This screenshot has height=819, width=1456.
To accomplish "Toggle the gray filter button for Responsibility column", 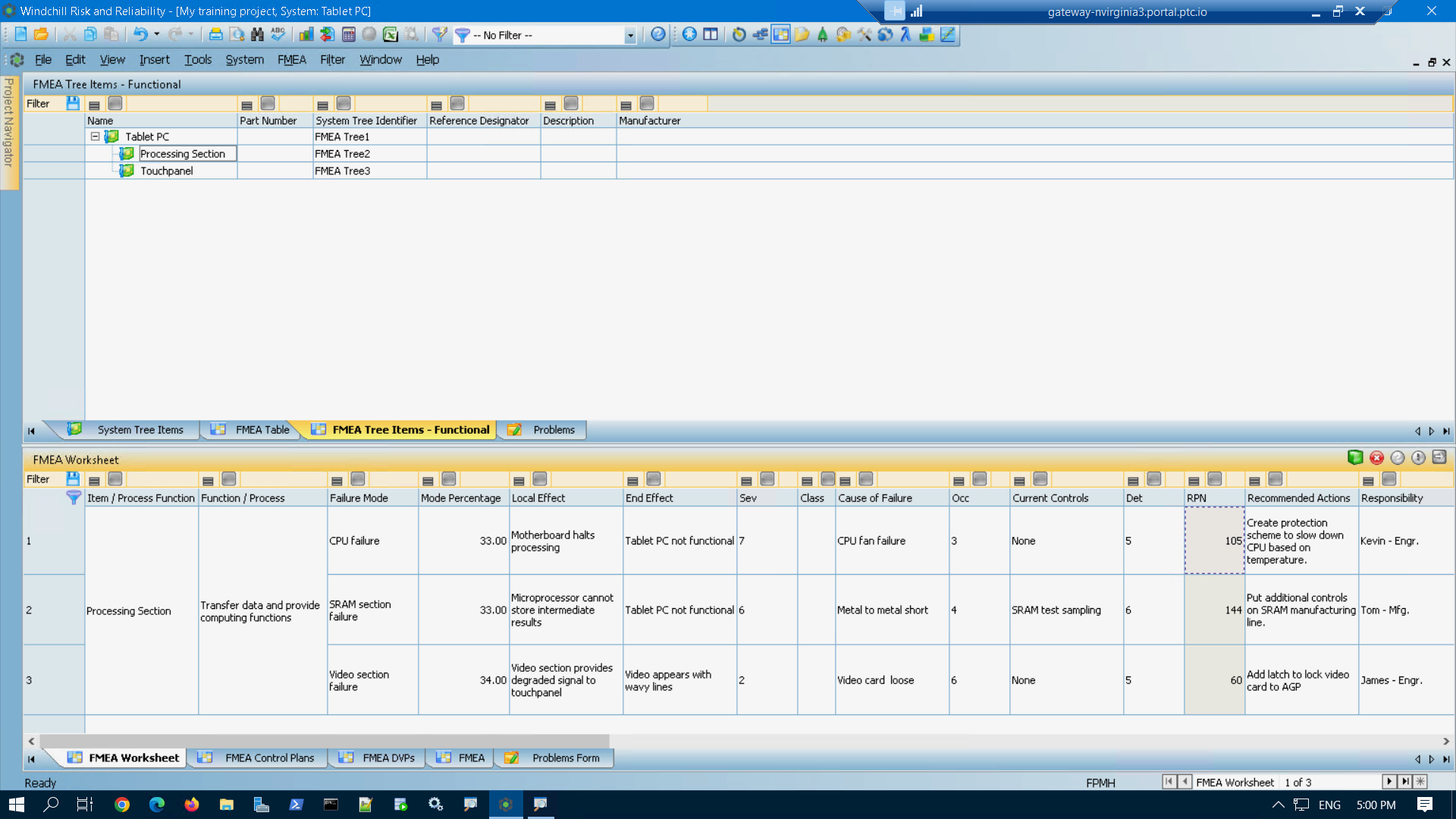I will click(1389, 479).
